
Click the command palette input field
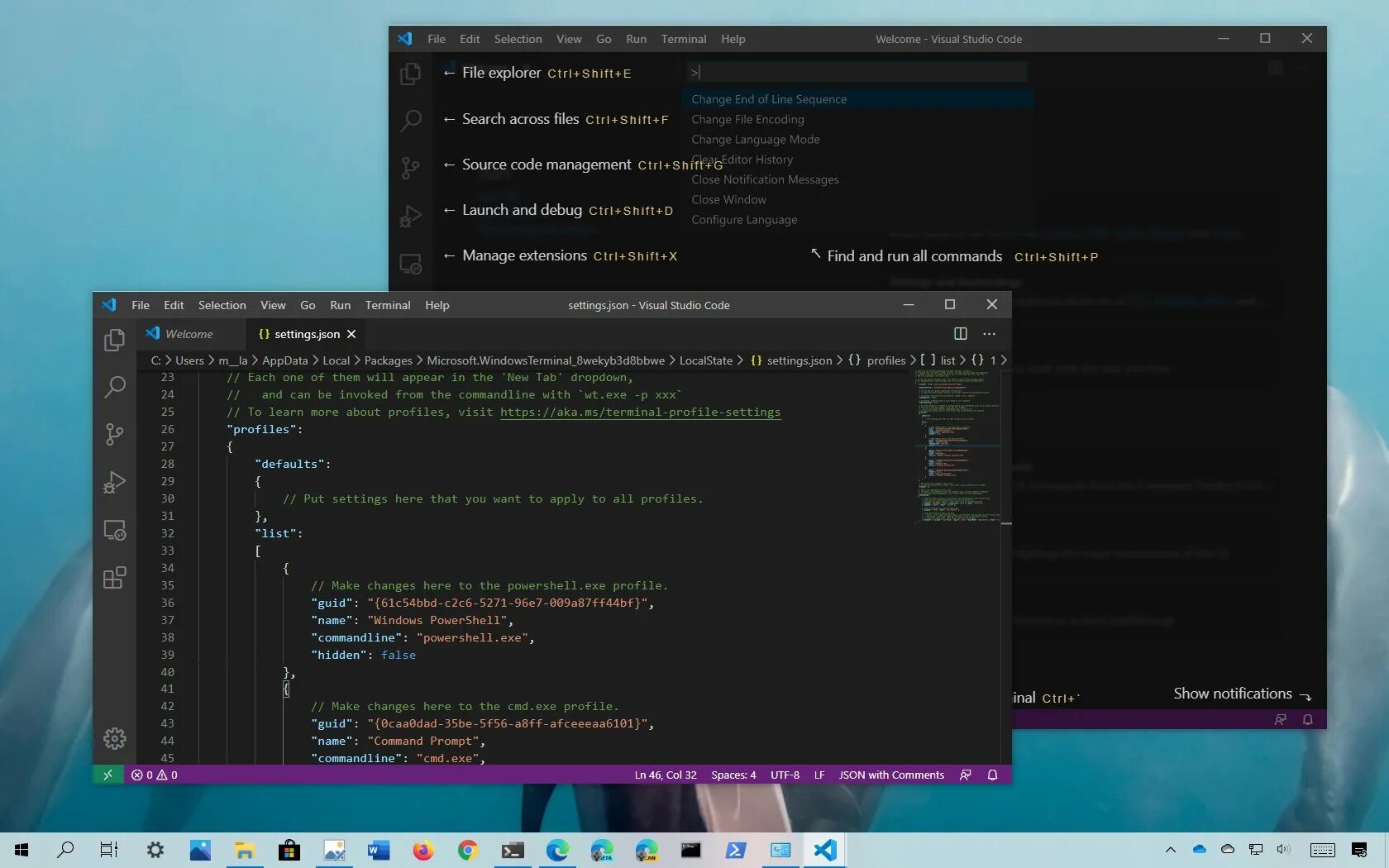coord(856,72)
